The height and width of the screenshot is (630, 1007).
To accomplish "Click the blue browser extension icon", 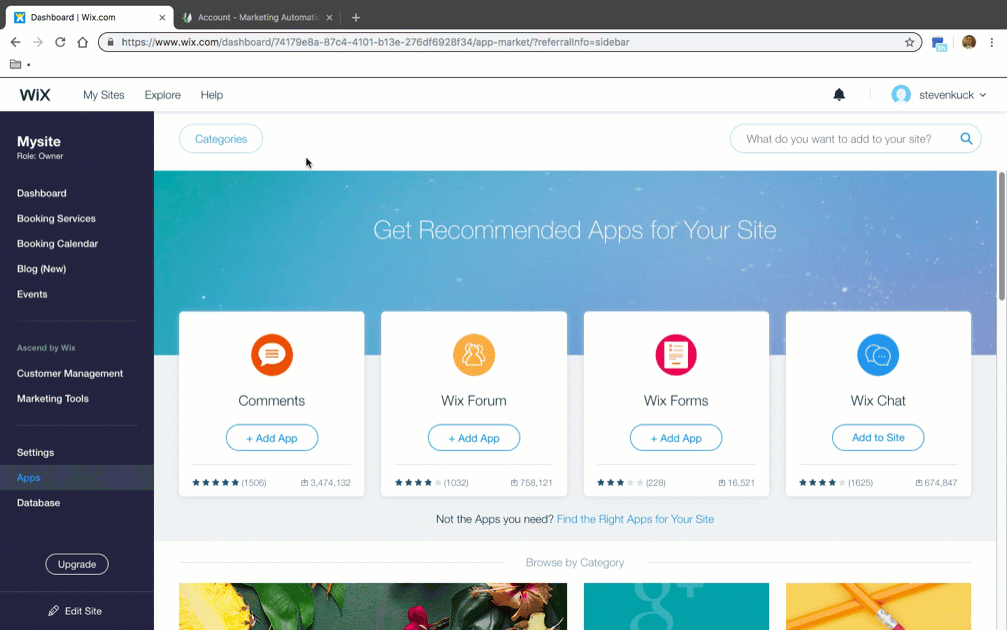I will pyautogui.click(x=939, y=44).
